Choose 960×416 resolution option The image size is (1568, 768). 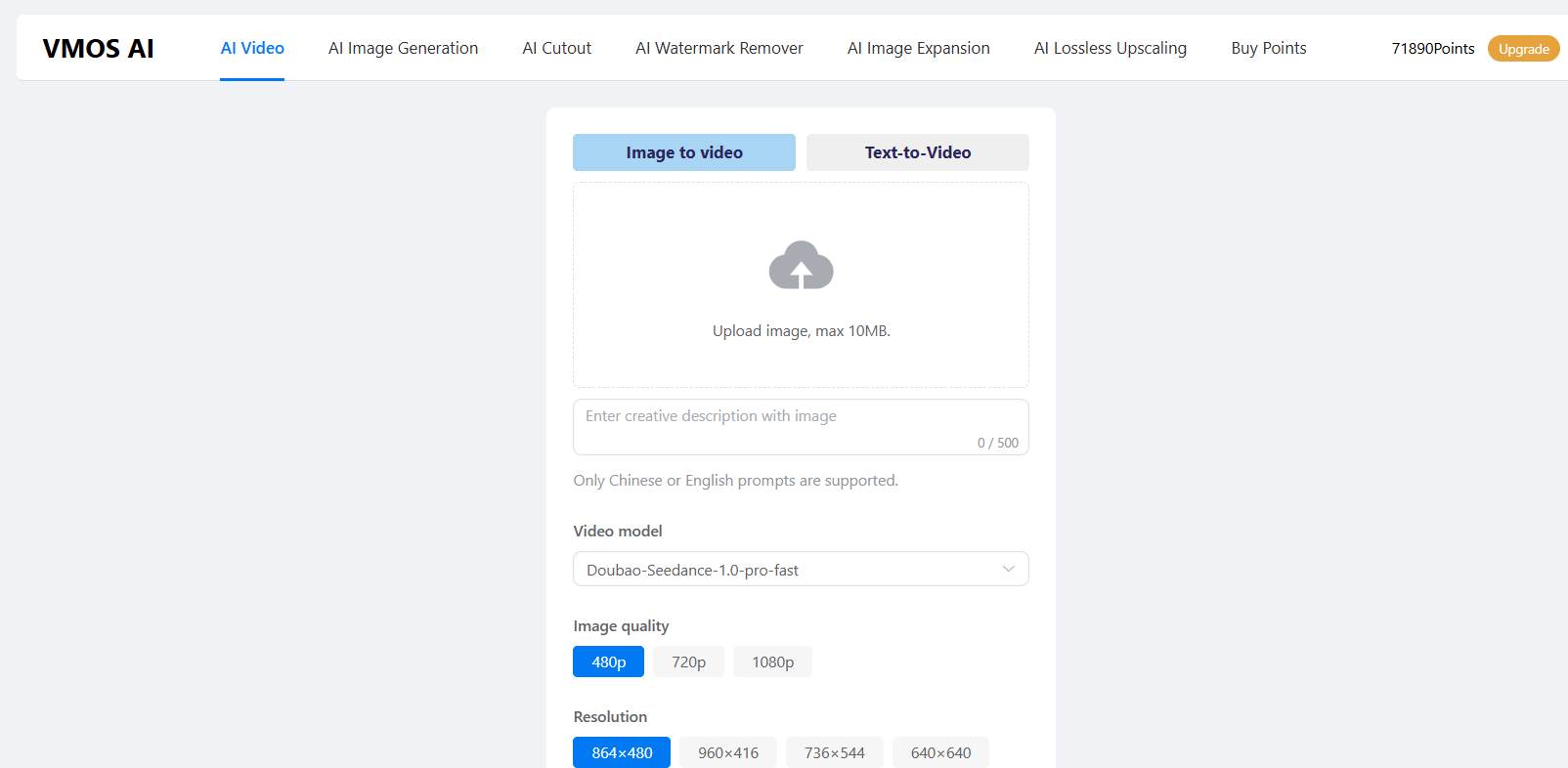pyautogui.click(x=727, y=752)
